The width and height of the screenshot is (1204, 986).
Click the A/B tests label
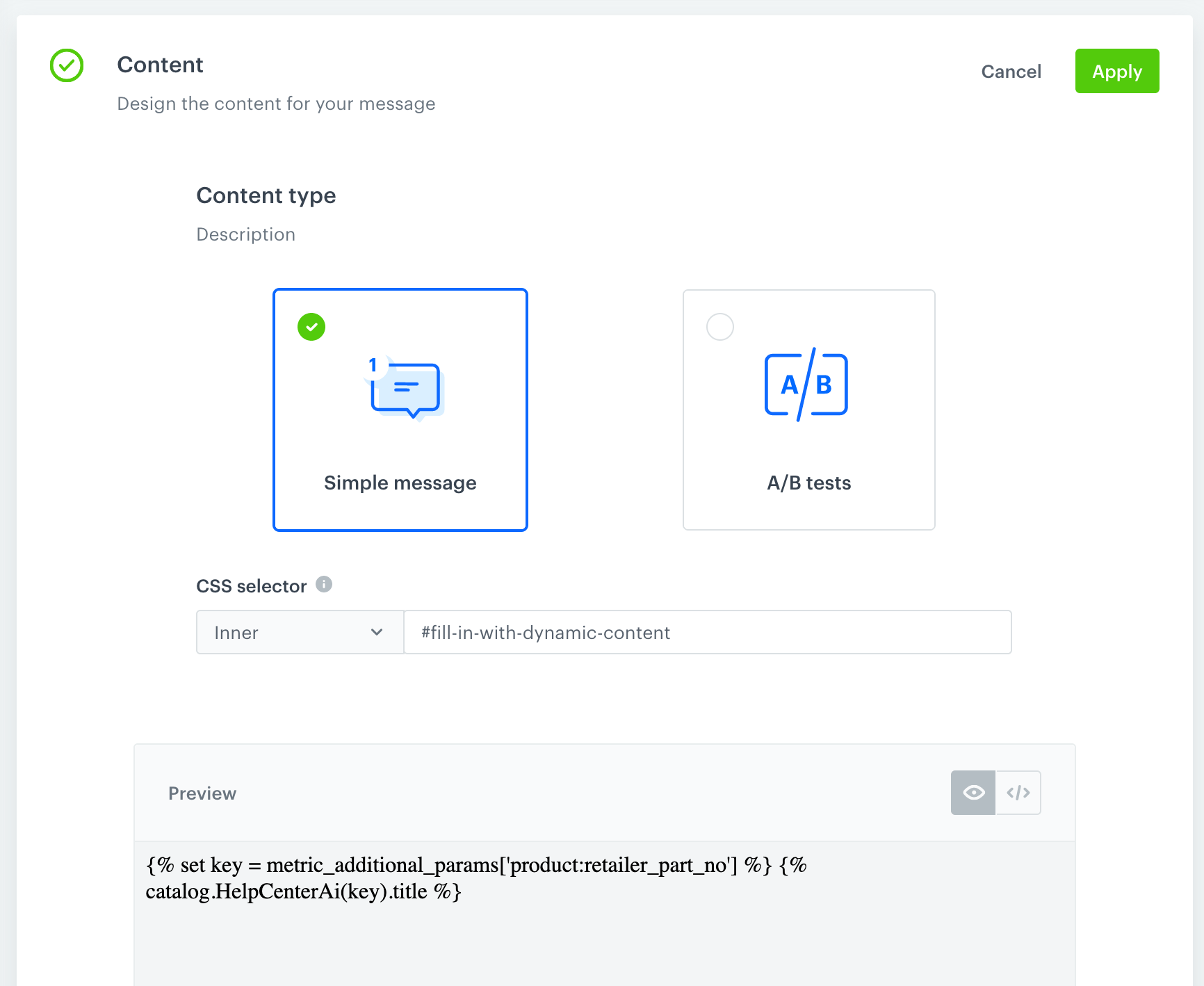tap(809, 483)
